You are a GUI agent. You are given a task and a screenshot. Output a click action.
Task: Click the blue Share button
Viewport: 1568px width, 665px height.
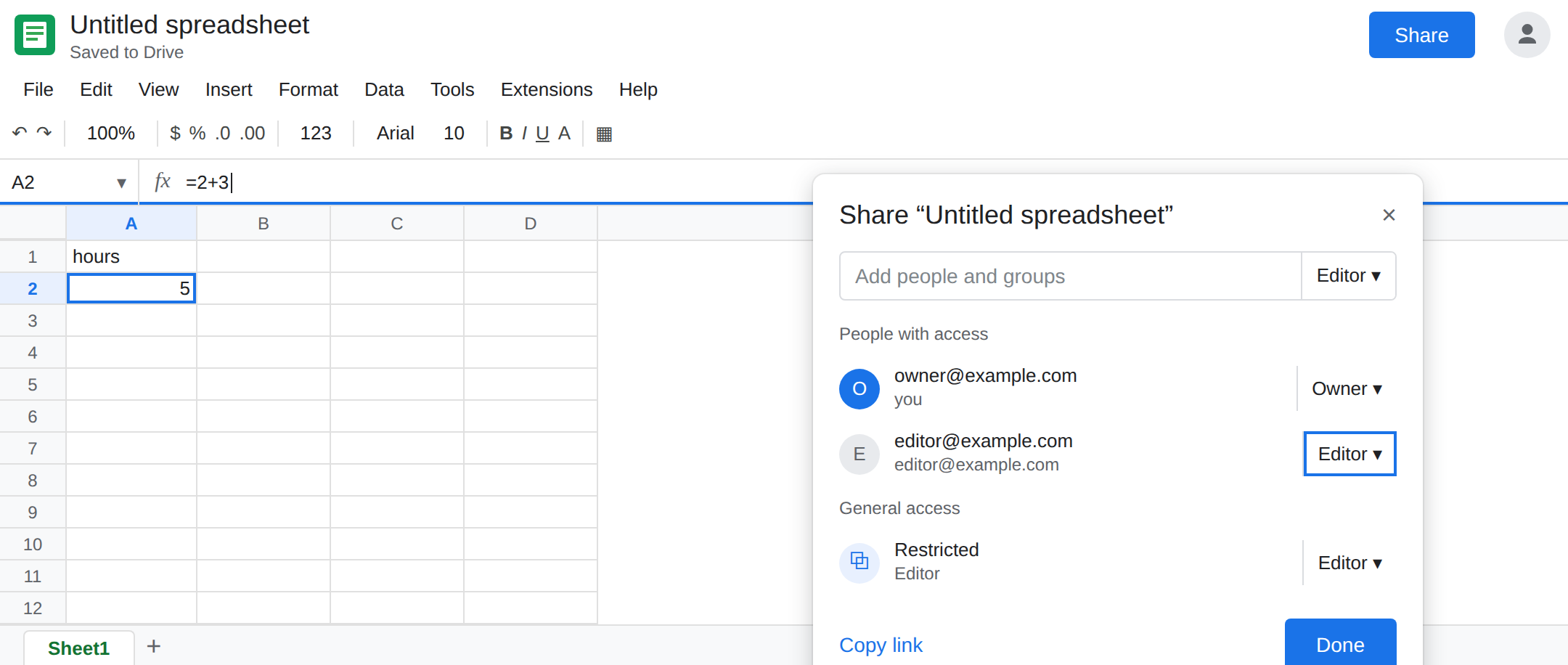(1421, 35)
